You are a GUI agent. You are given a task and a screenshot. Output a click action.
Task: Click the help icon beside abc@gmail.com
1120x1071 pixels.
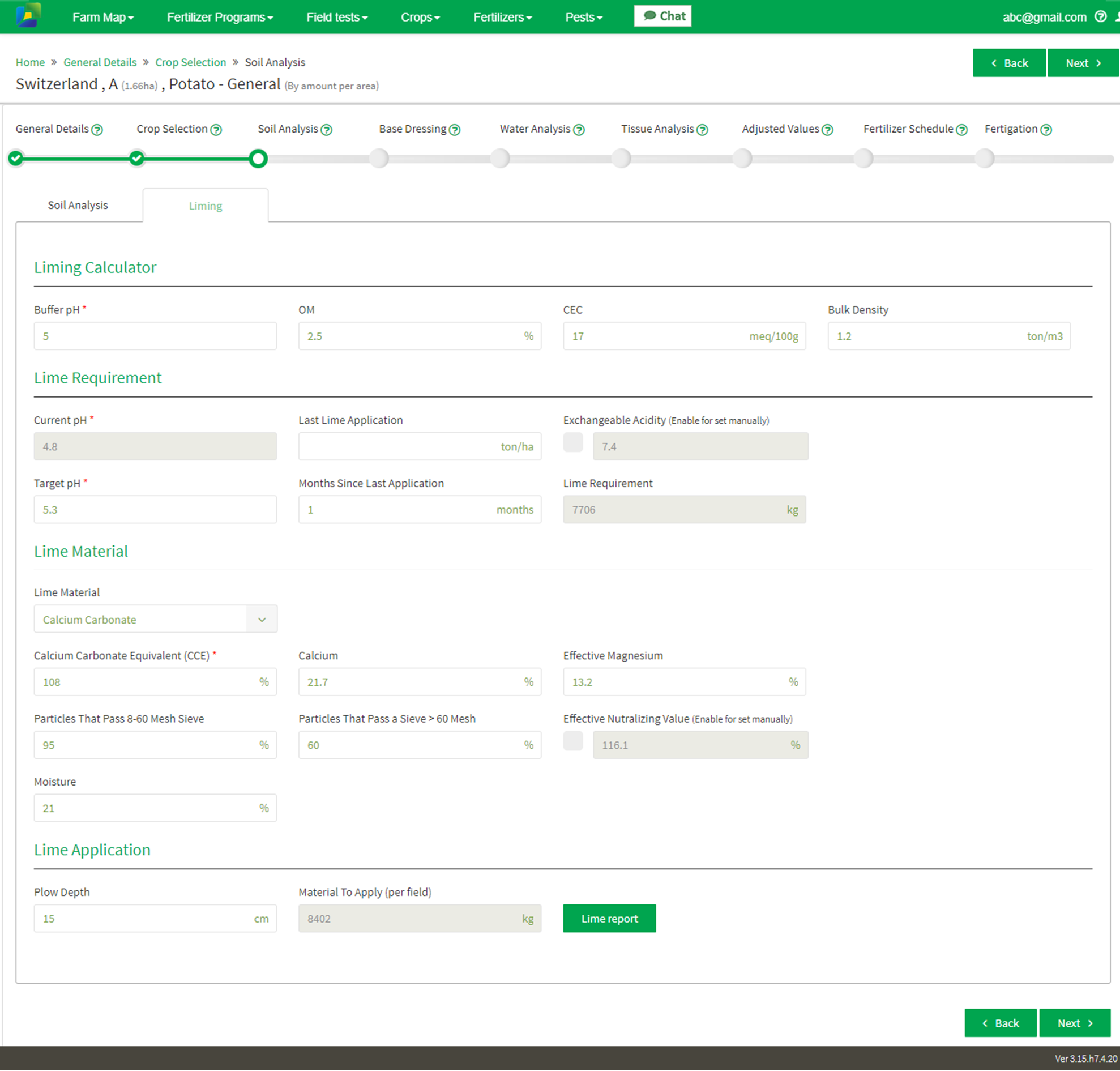[1101, 16]
